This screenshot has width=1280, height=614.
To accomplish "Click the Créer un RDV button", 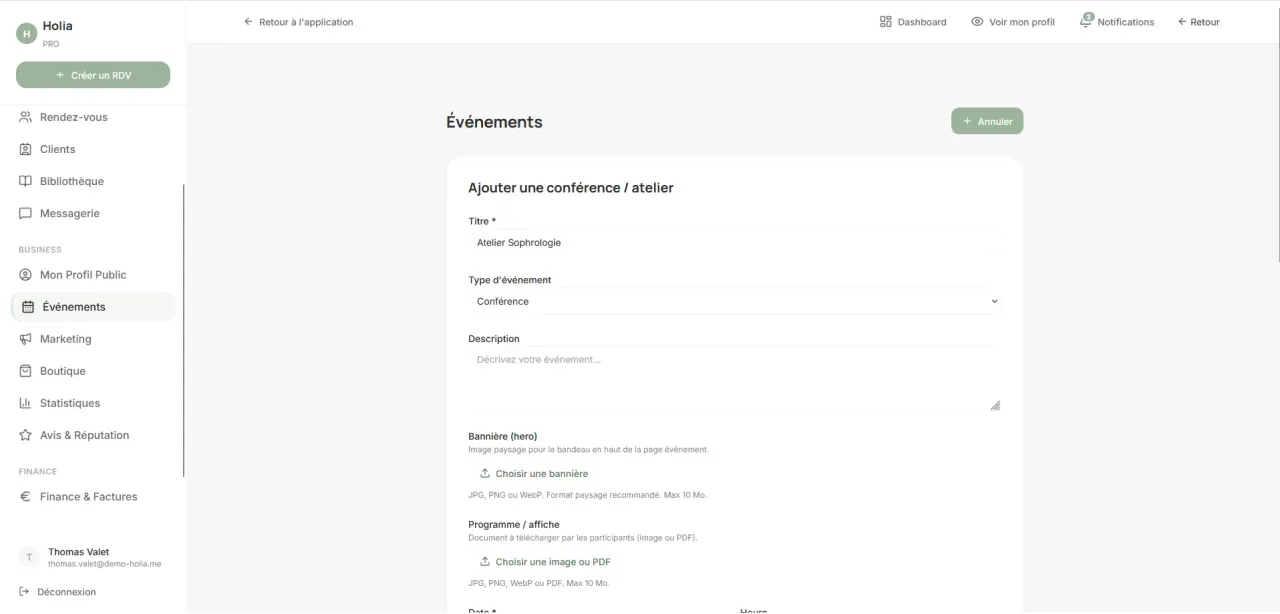I will click(93, 75).
